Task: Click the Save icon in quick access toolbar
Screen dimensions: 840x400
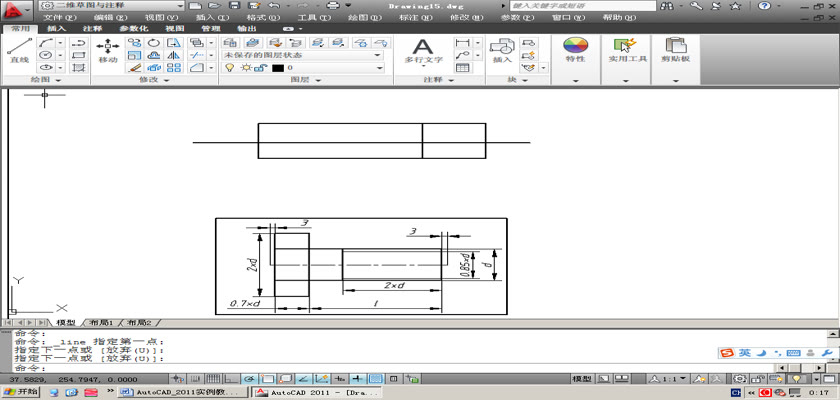Action: (x=234, y=5)
